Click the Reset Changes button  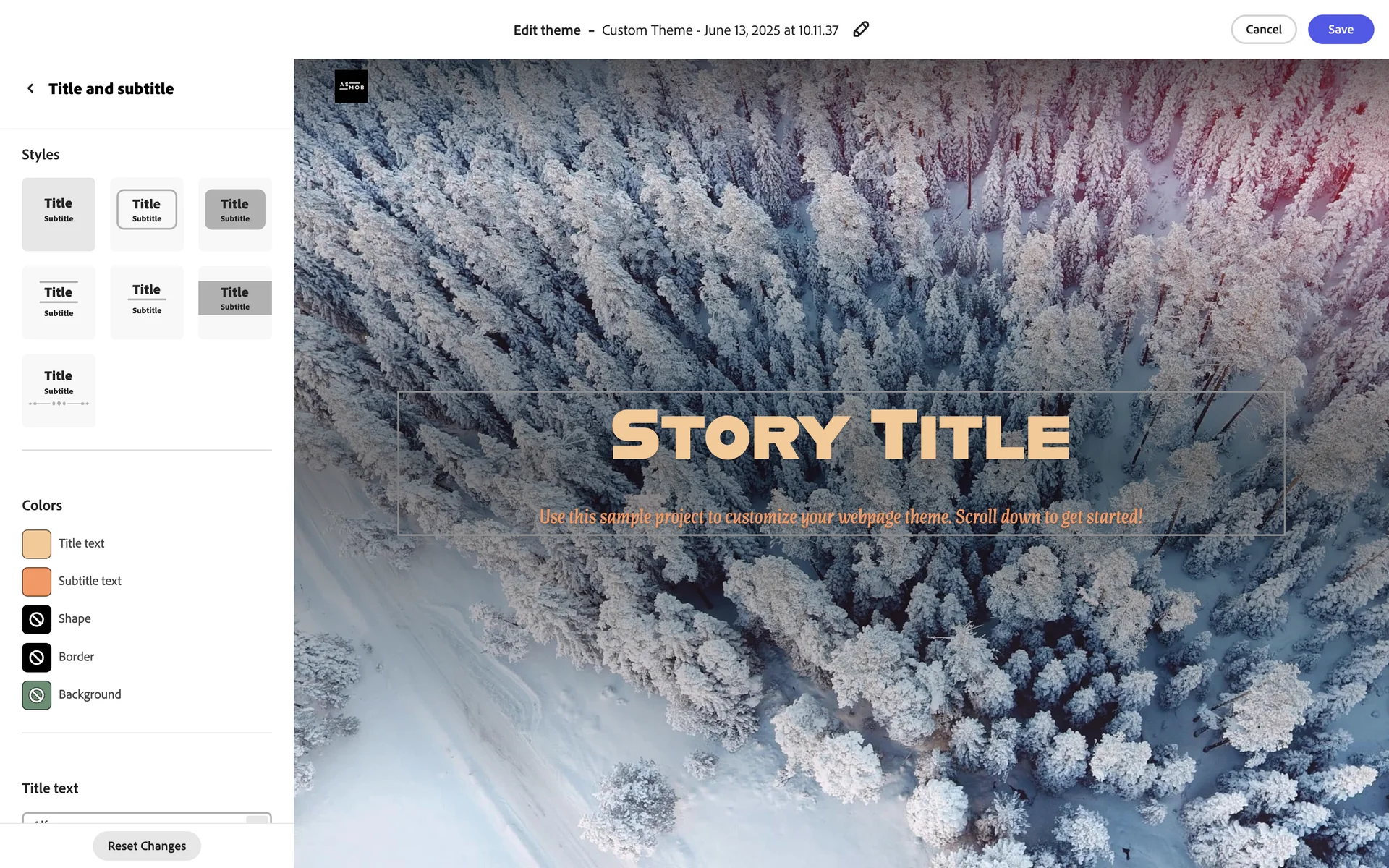click(147, 846)
